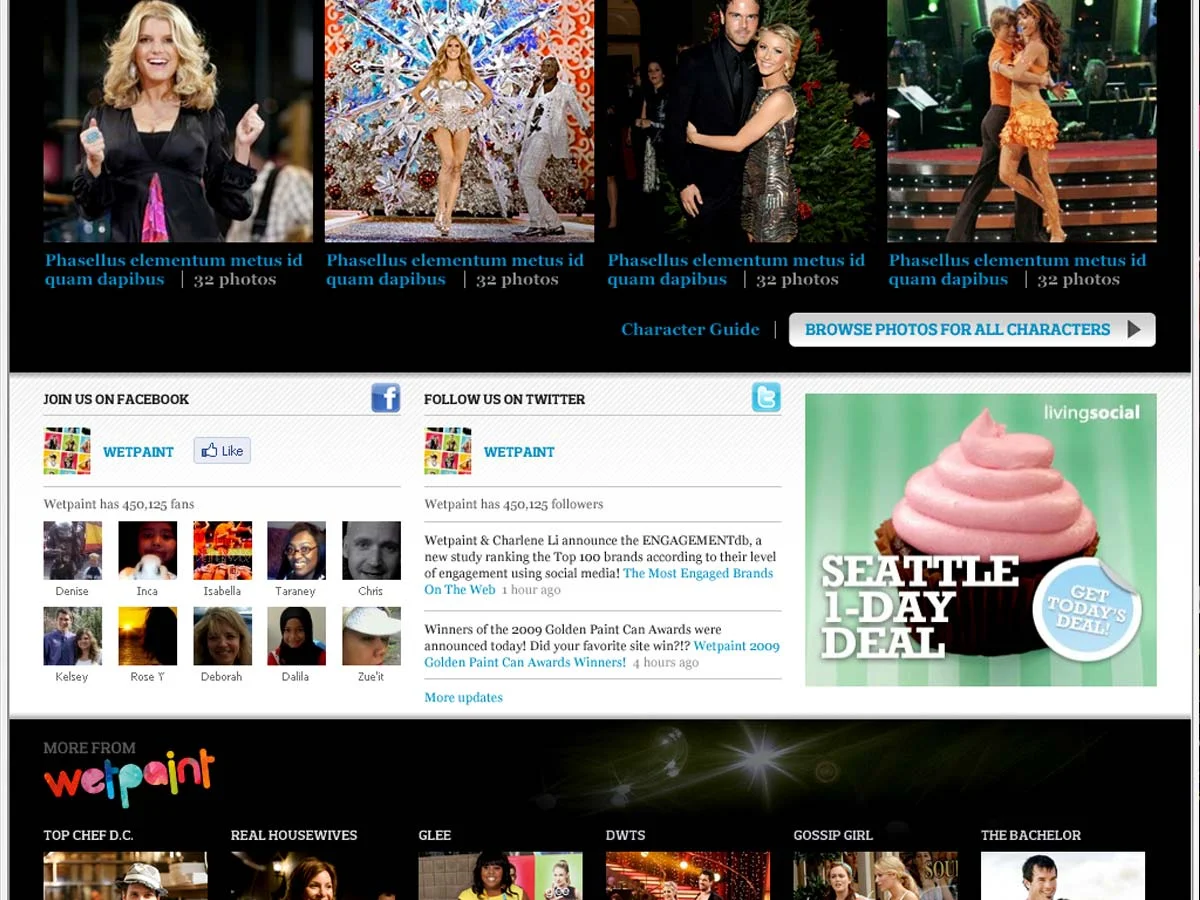The width and height of the screenshot is (1200, 900).
Task: Click the 'Wetpaint has 450,125 followers' text
Action: tap(514, 504)
